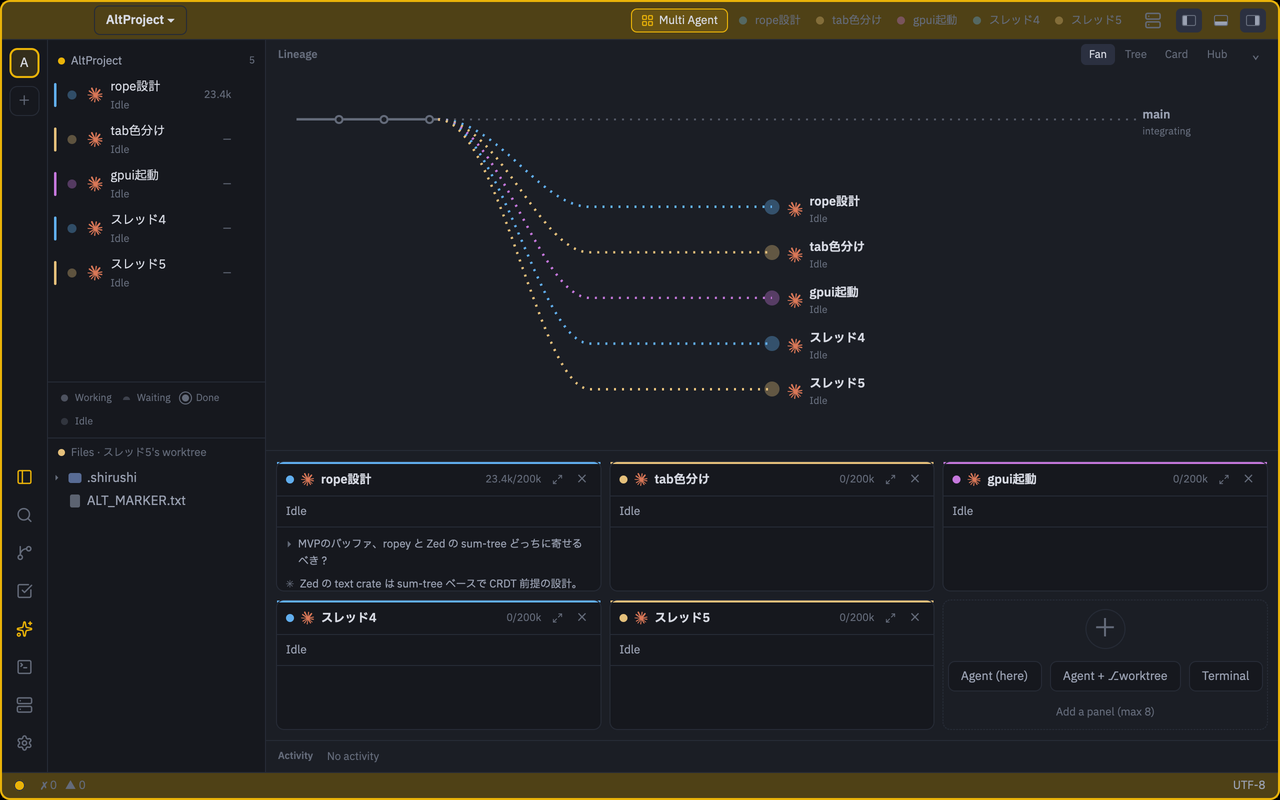Select tab色分け agent in sidebar list
1280x800 pixels.
[156, 139]
